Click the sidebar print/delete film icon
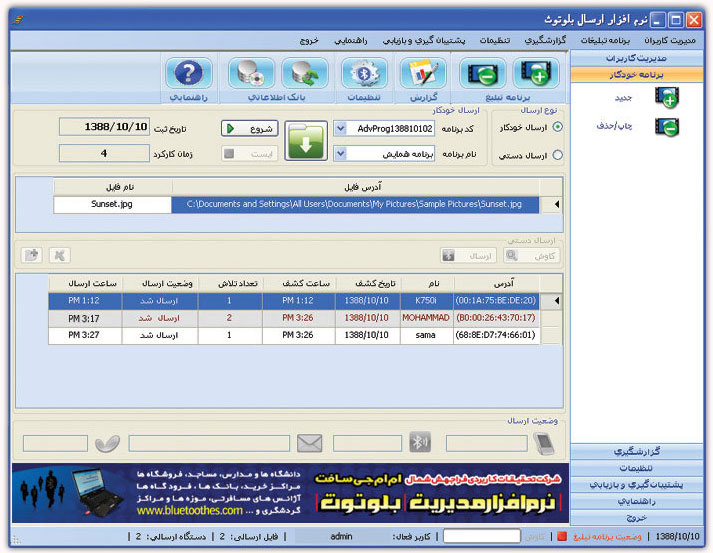Viewport: 713px width, 553px height. (x=667, y=127)
